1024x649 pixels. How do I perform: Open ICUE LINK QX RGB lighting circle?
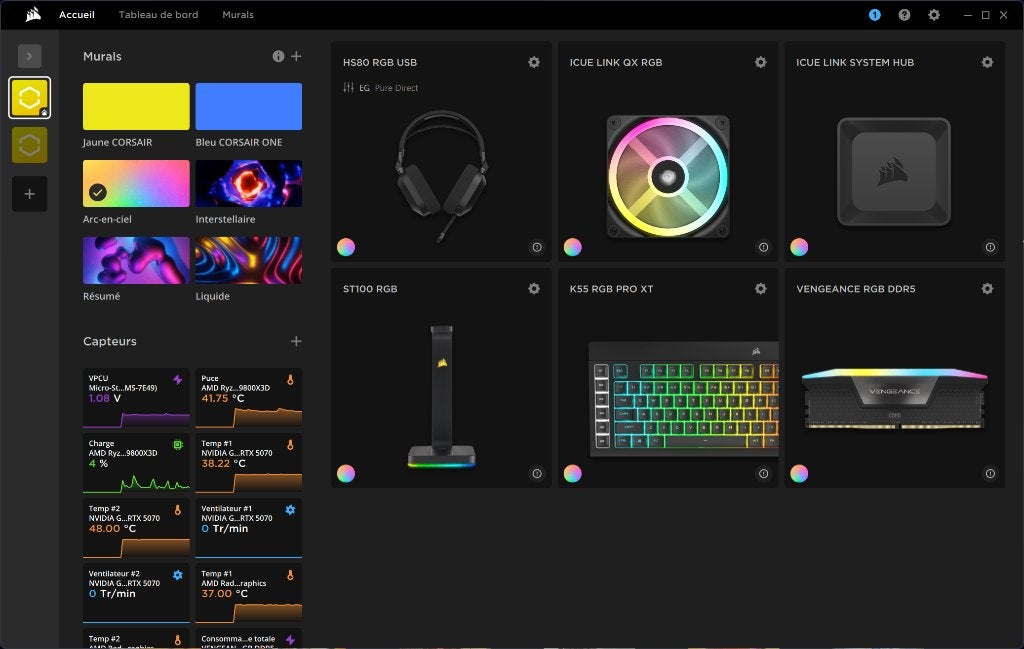(573, 247)
